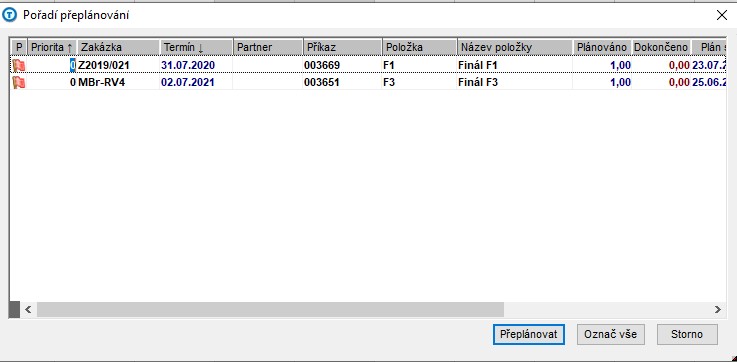Image resolution: width=737 pixels, height=362 pixels.
Task: Click the priority value 0 in the MBr-RV4 row
Action: (72, 83)
